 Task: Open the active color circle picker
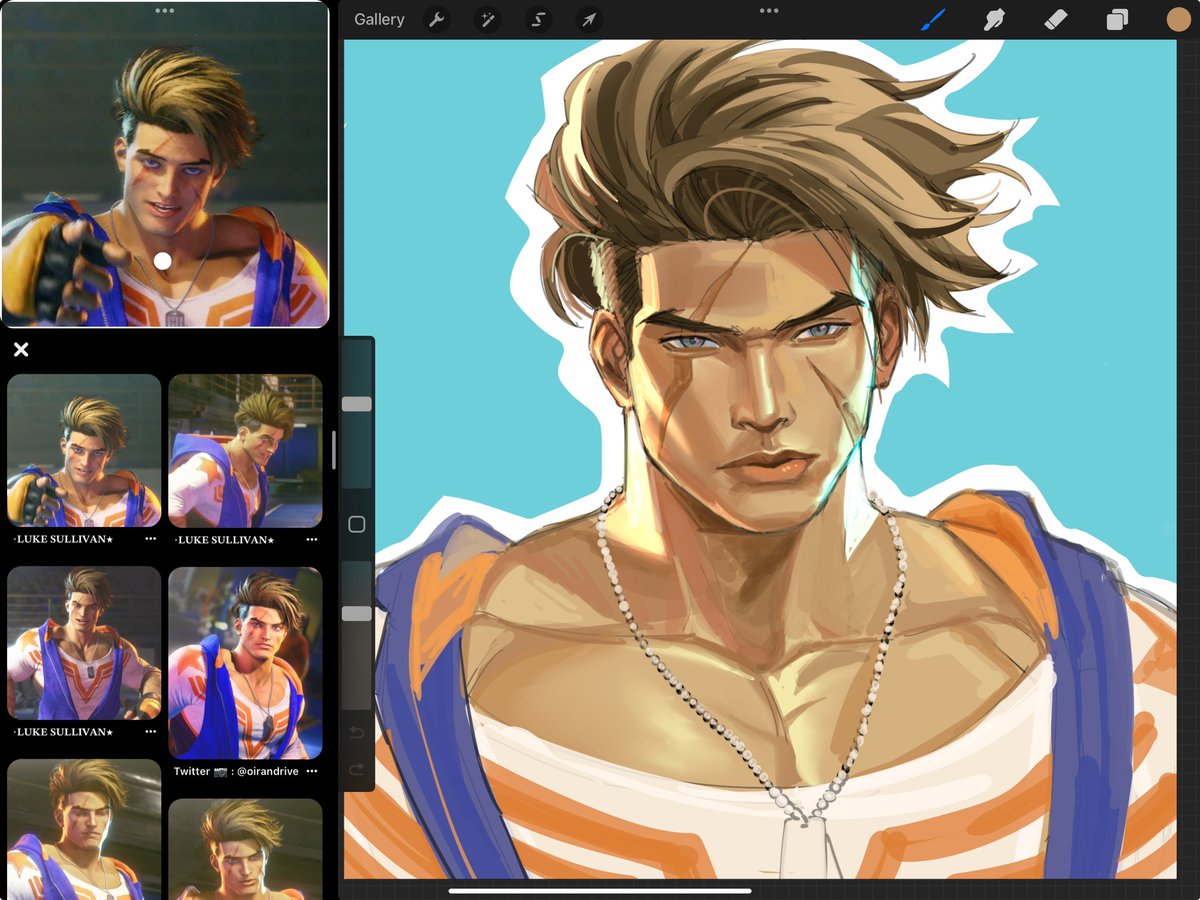[1178, 19]
